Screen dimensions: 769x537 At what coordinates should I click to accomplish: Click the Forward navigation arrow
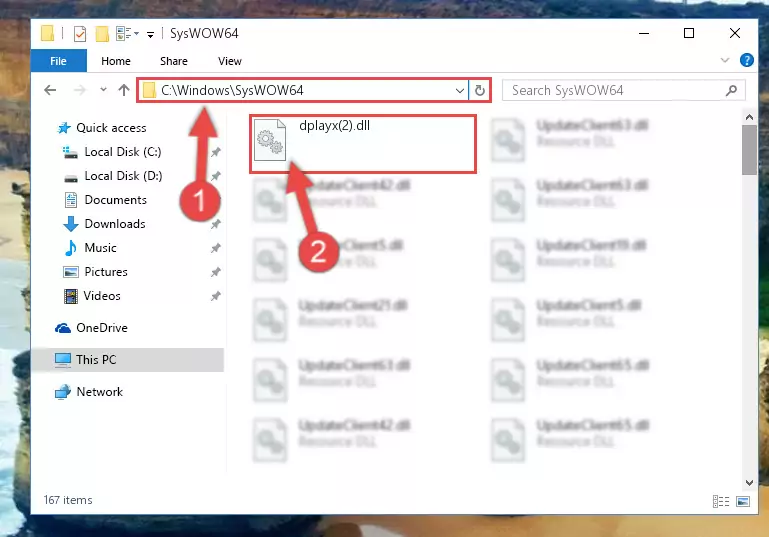(x=79, y=90)
